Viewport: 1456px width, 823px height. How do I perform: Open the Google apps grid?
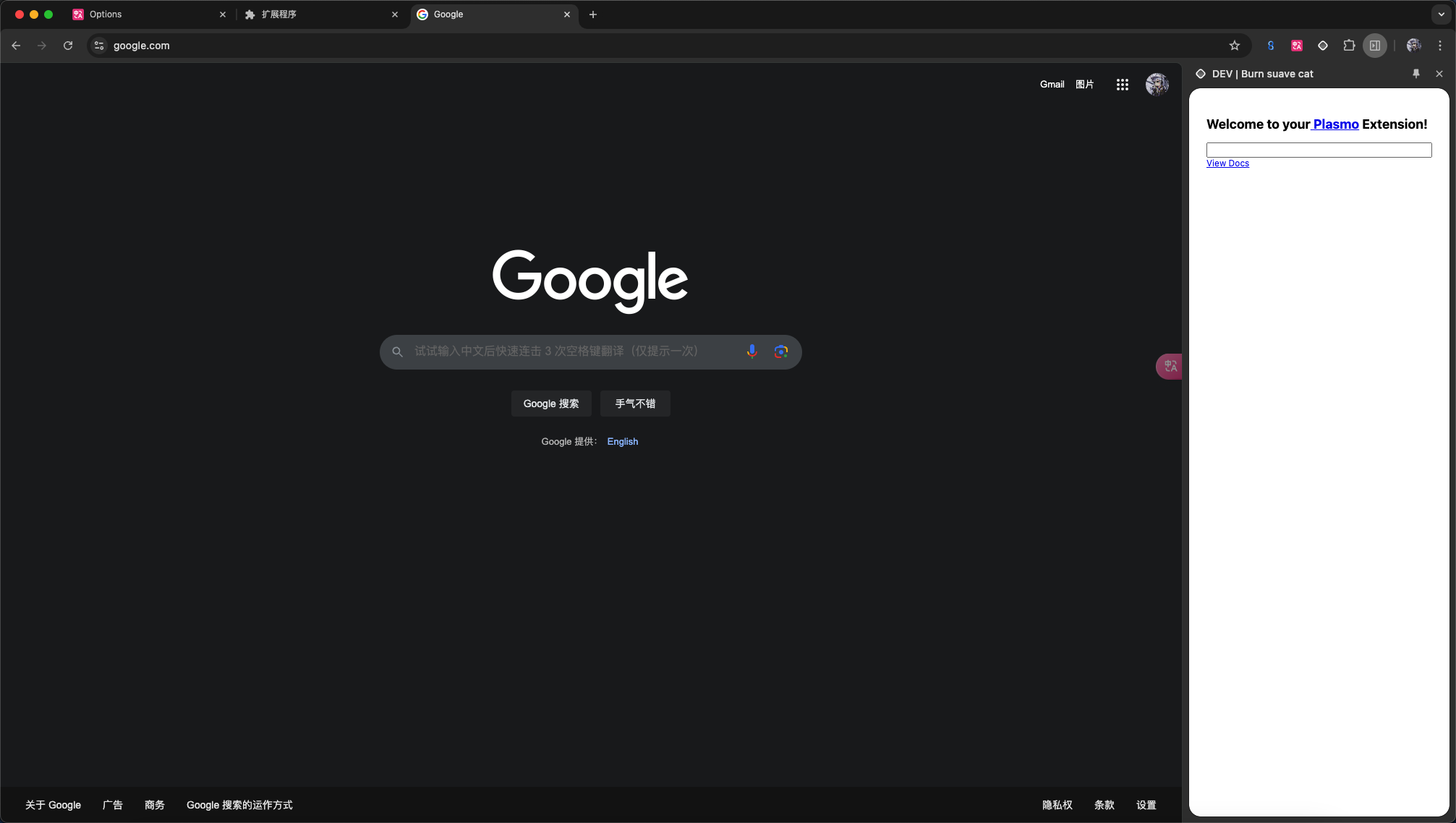click(x=1123, y=85)
